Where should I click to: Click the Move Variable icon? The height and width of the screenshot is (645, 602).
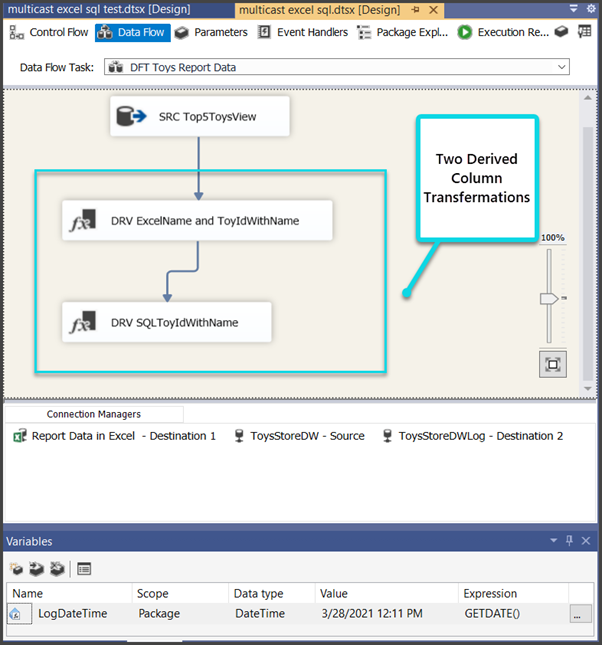37,569
